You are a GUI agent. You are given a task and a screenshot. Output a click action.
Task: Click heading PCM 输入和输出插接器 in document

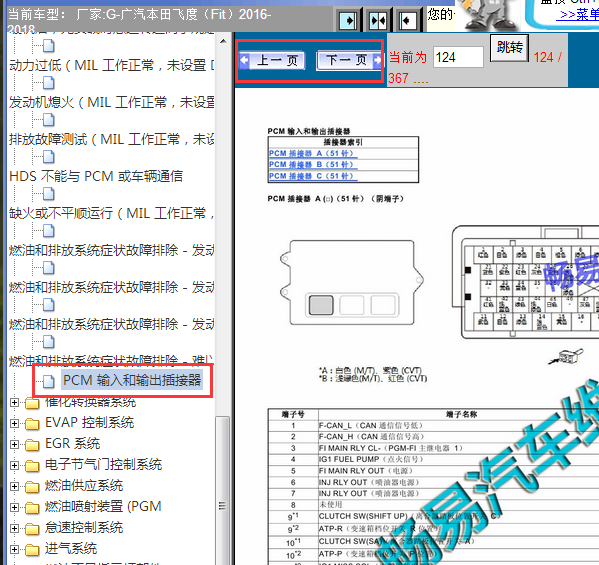pyautogui.click(x=309, y=131)
